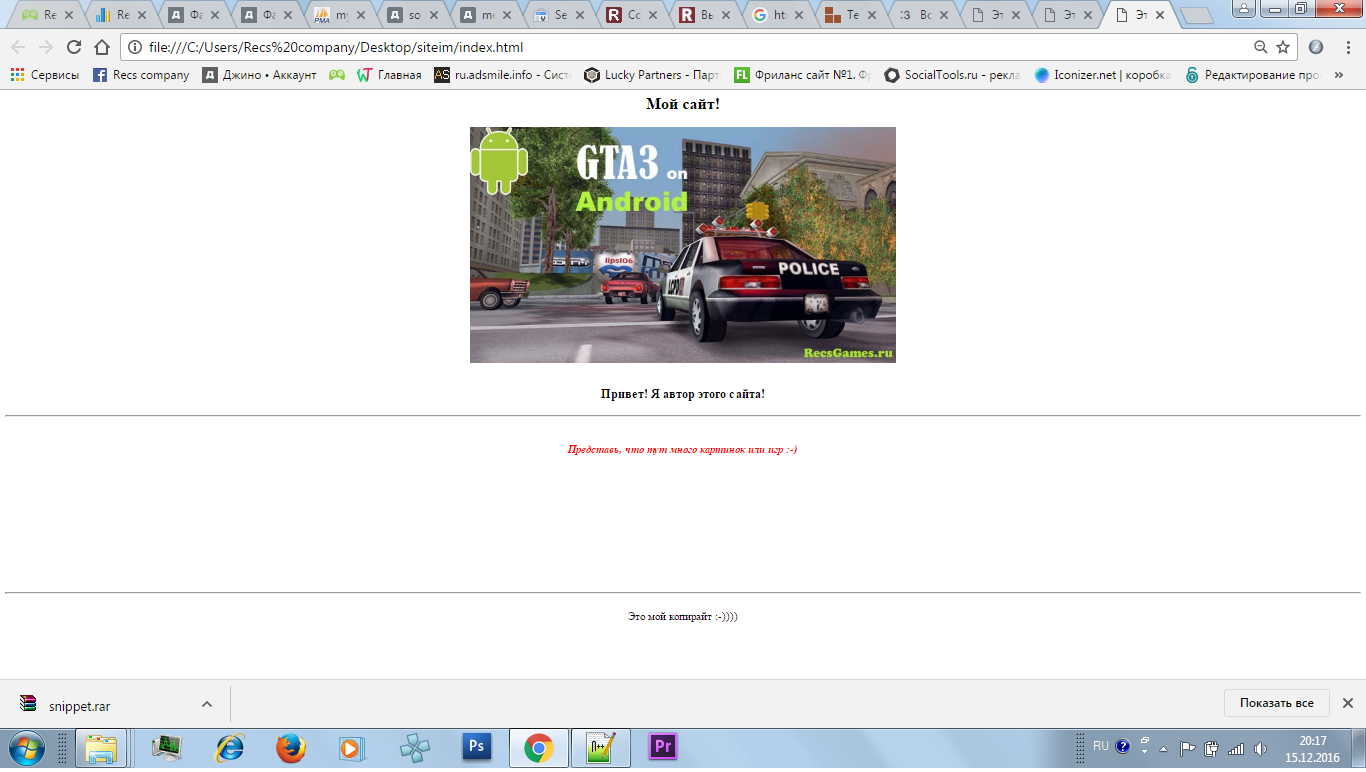Open the Action Center flag tray icon
1366x772 pixels.
tap(1188, 748)
